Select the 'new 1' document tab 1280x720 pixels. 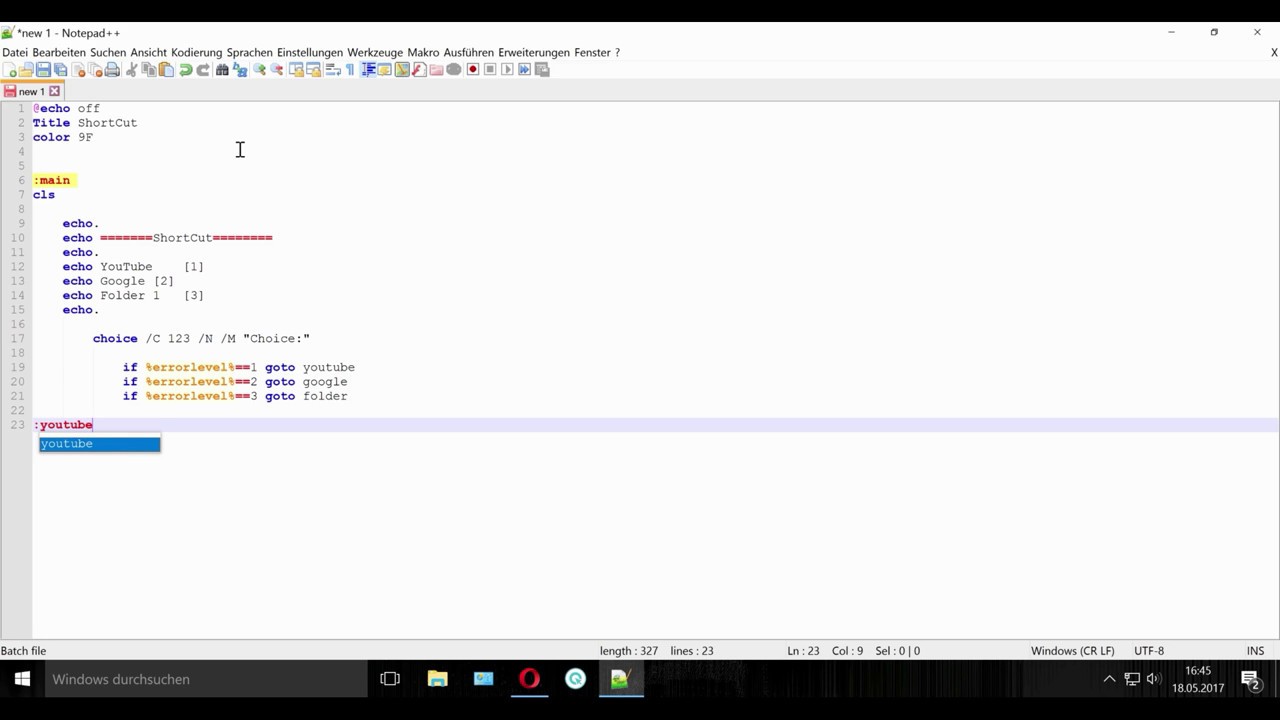pyautogui.click(x=31, y=91)
